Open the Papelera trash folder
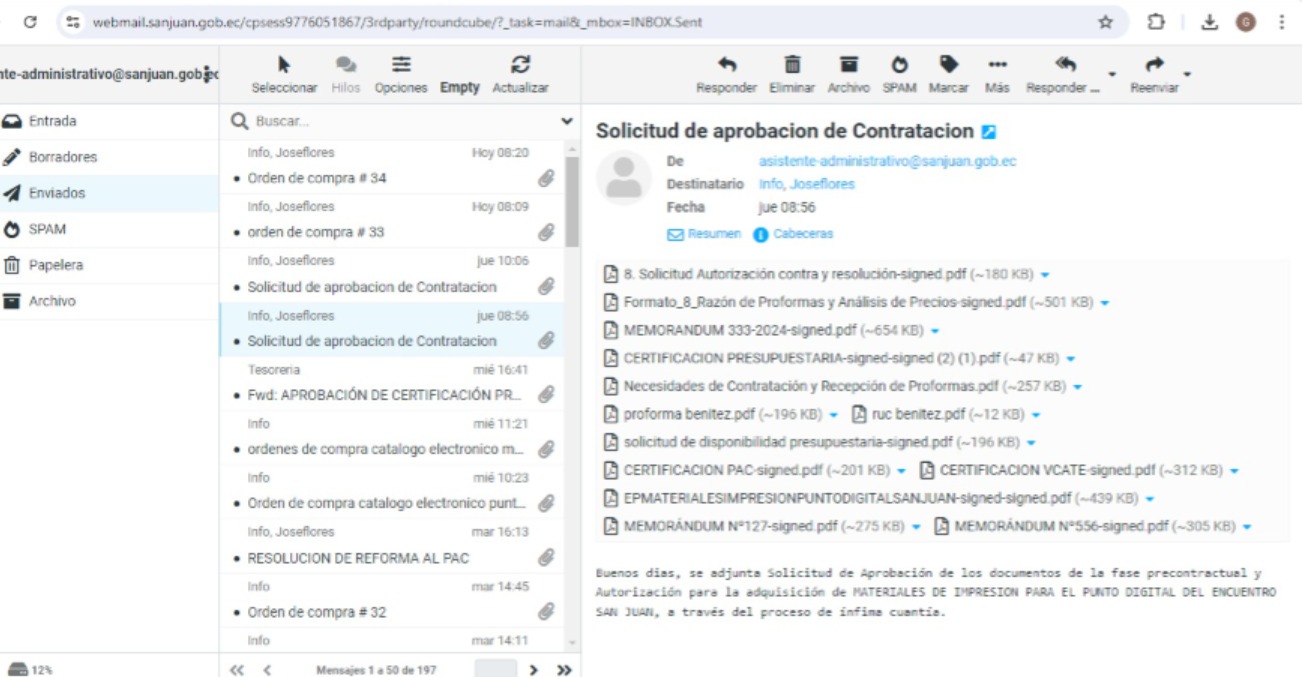 pyautogui.click(x=55, y=265)
